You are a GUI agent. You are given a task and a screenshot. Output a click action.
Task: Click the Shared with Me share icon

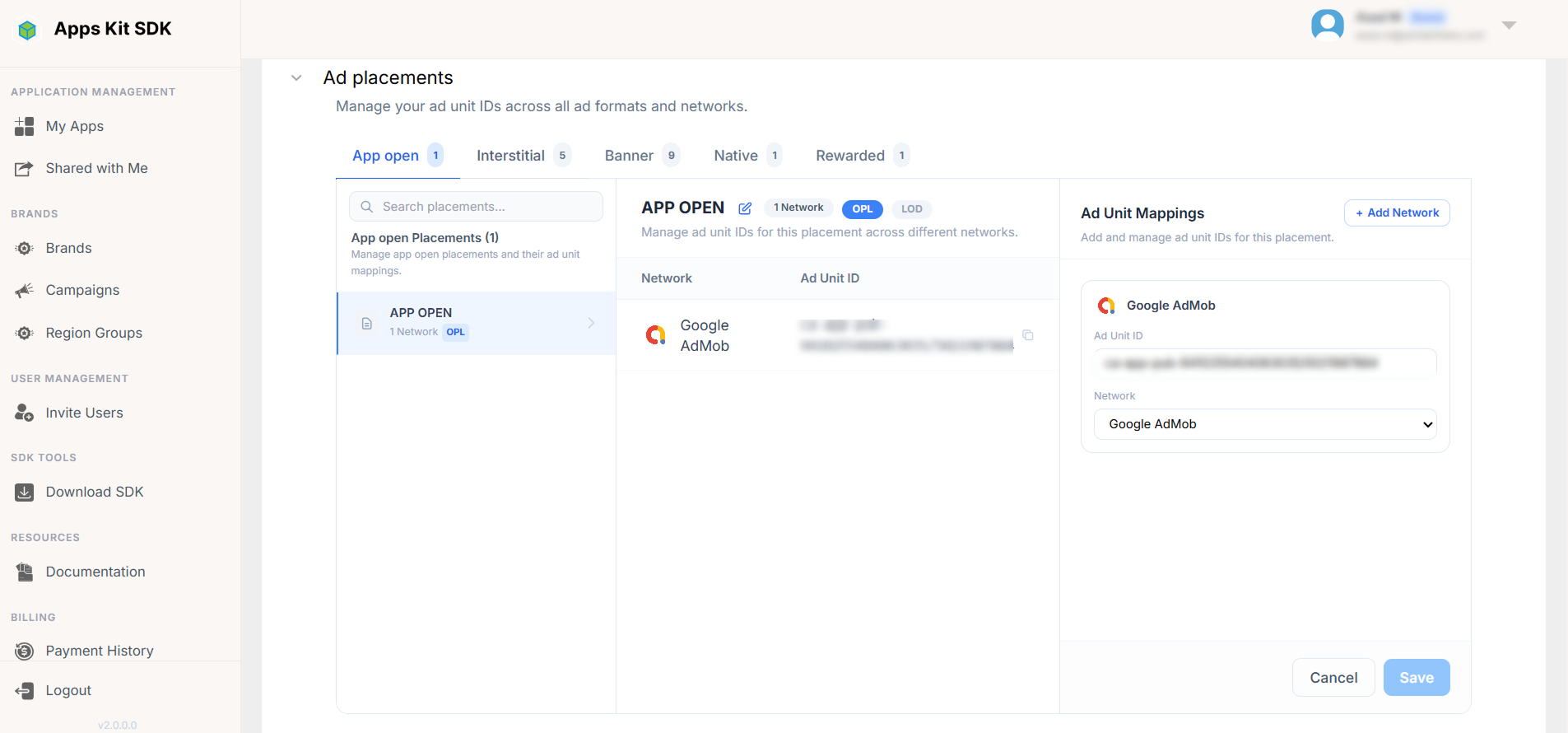coord(25,169)
